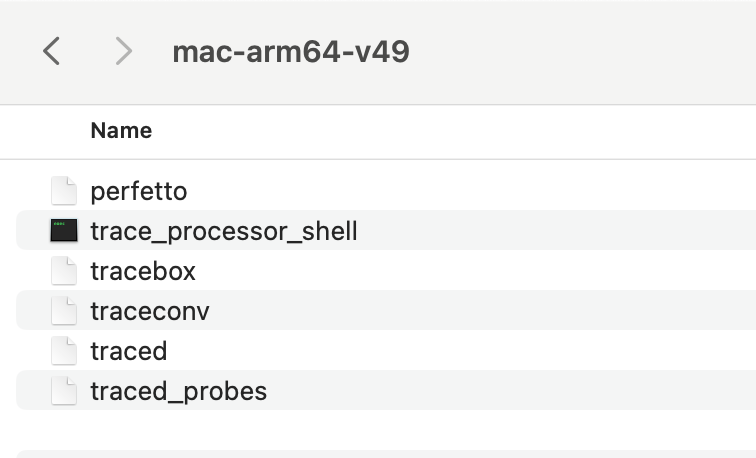Select the traceconv file name
The width and height of the screenshot is (756, 458).
150,311
